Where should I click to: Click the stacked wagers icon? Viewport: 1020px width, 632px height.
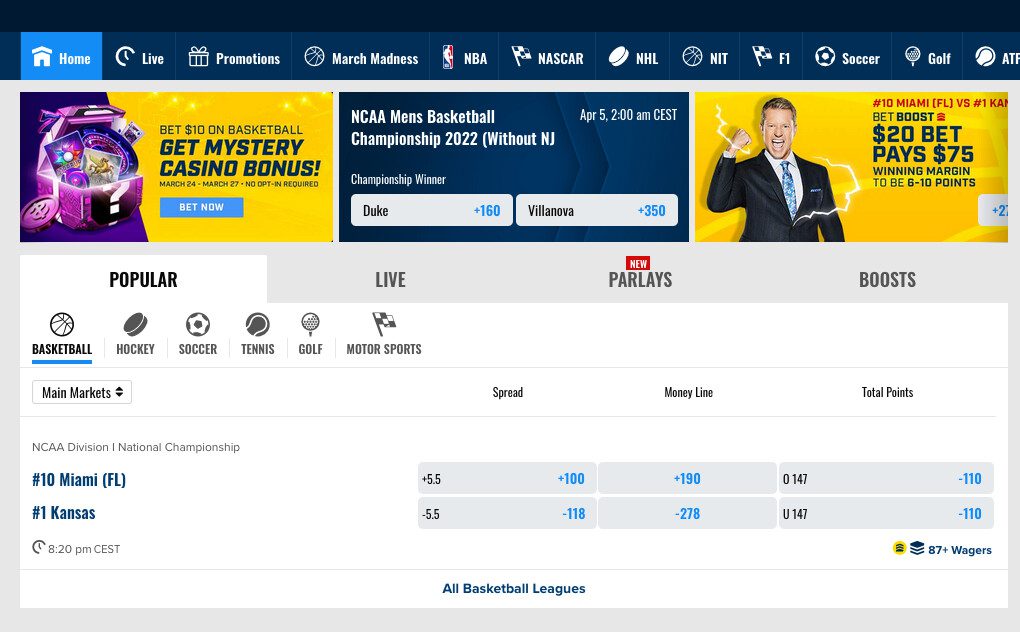(917, 548)
